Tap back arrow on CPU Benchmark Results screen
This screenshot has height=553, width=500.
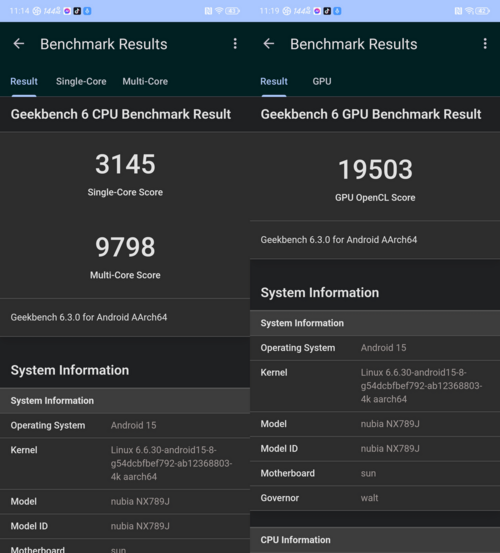coord(19,44)
